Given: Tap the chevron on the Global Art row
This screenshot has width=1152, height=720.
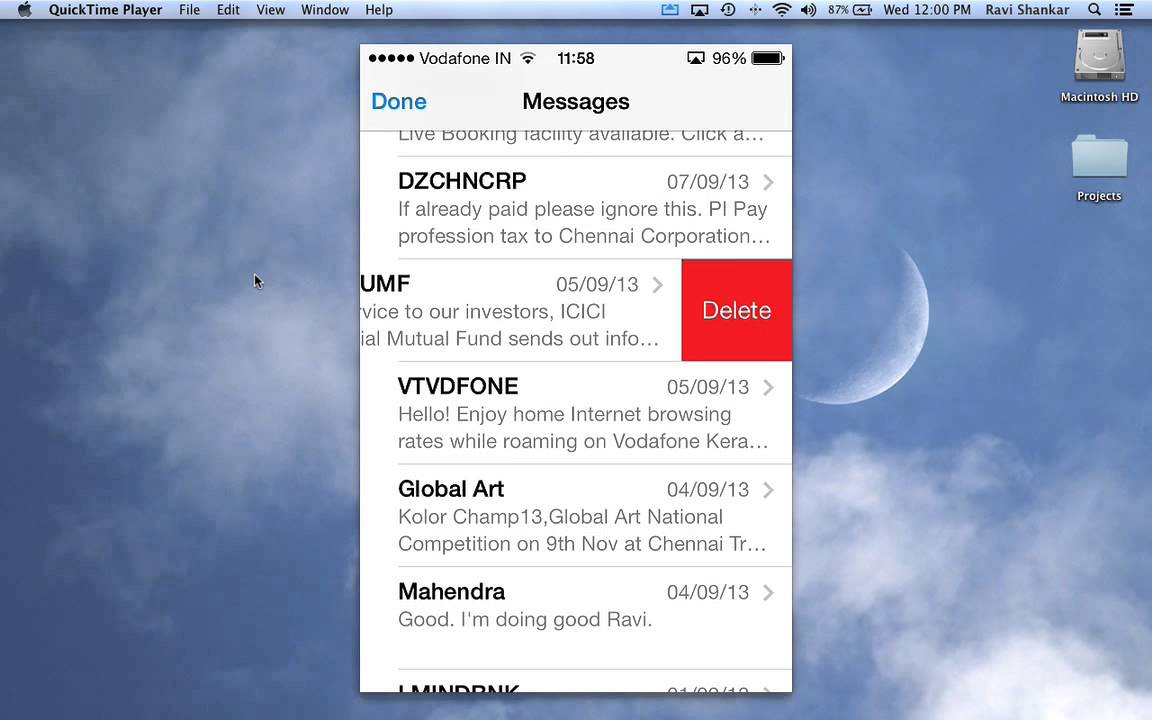Looking at the screenshot, I should [768, 490].
